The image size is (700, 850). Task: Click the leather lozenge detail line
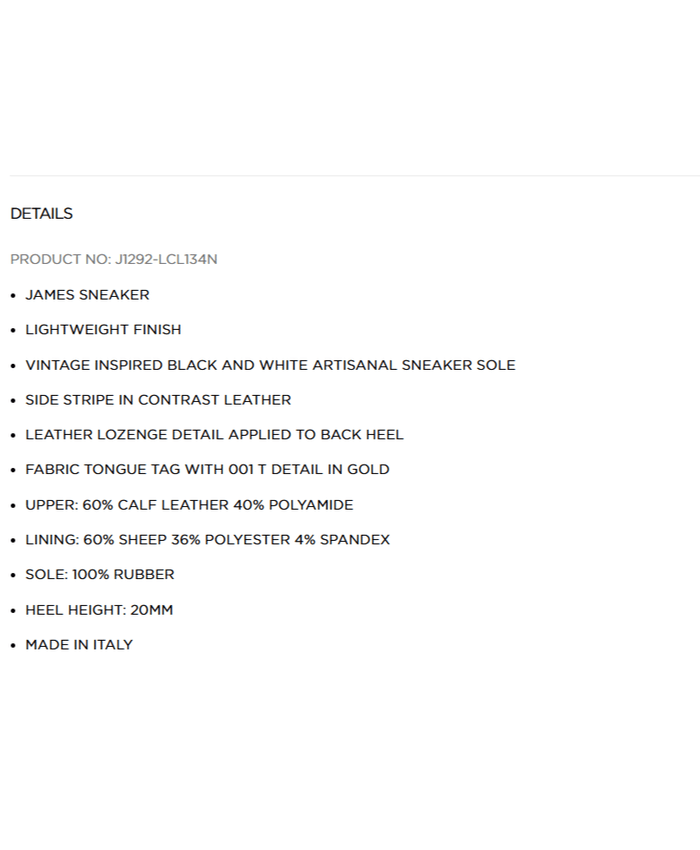point(214,435)
